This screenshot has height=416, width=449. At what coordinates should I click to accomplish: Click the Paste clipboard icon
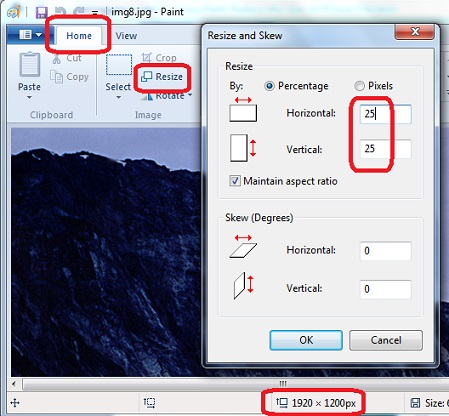[x=30, y=64]
